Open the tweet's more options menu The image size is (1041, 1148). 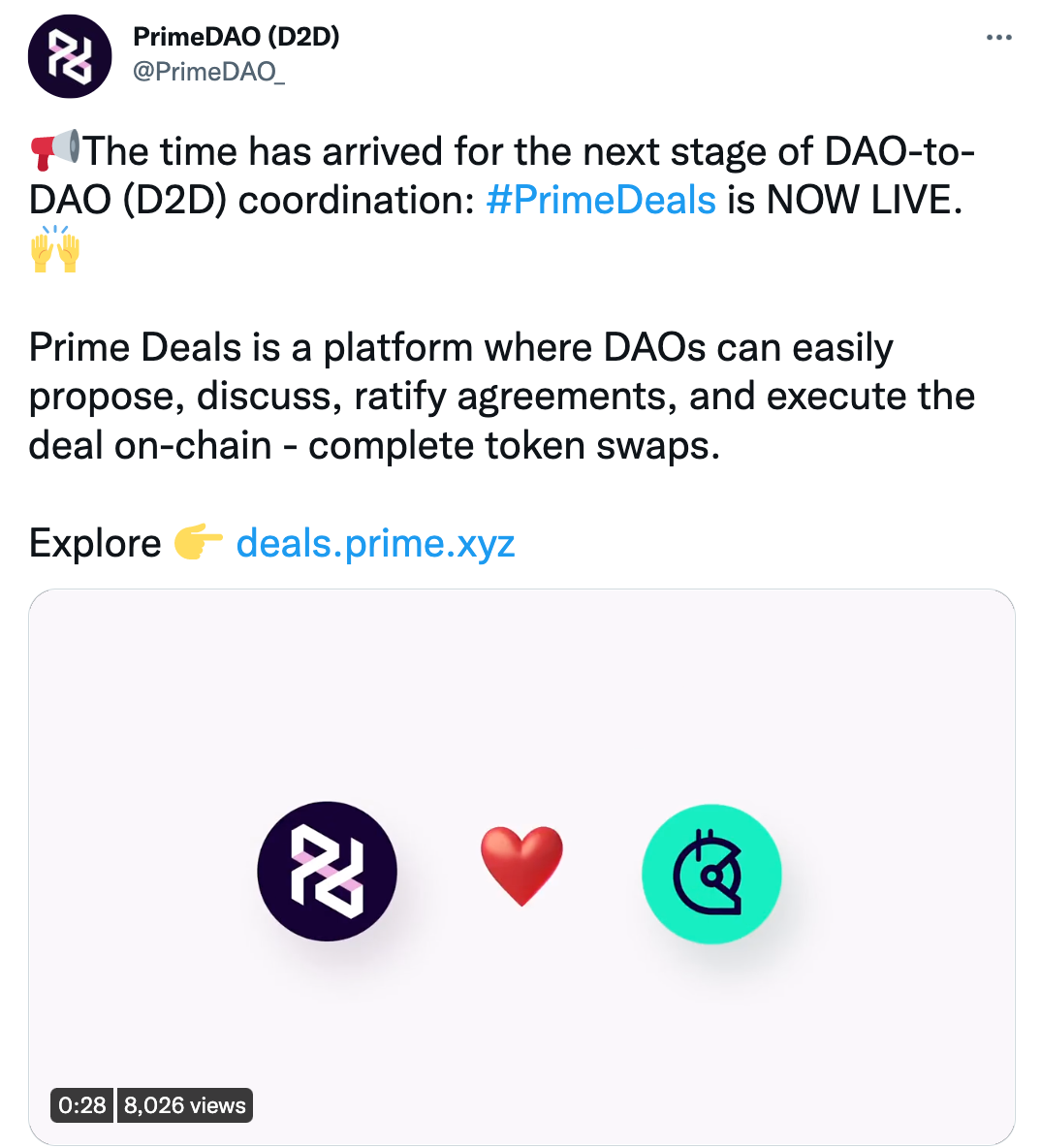998,38
